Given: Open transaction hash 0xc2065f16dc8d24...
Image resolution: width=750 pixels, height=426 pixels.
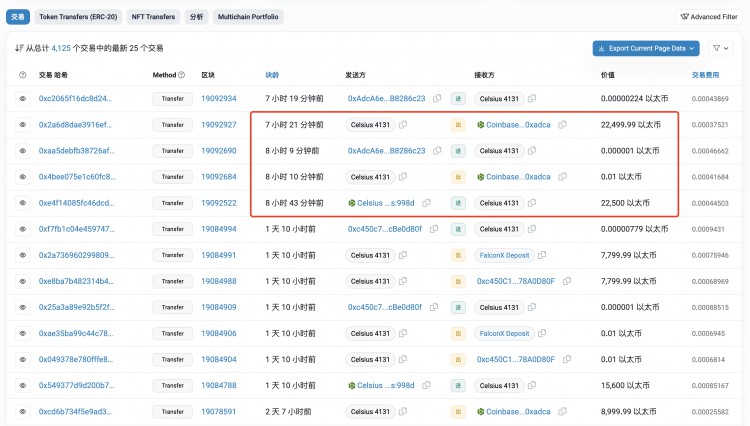Looking at the screenshot, I should pyautogui.click(x=75, y=98).
